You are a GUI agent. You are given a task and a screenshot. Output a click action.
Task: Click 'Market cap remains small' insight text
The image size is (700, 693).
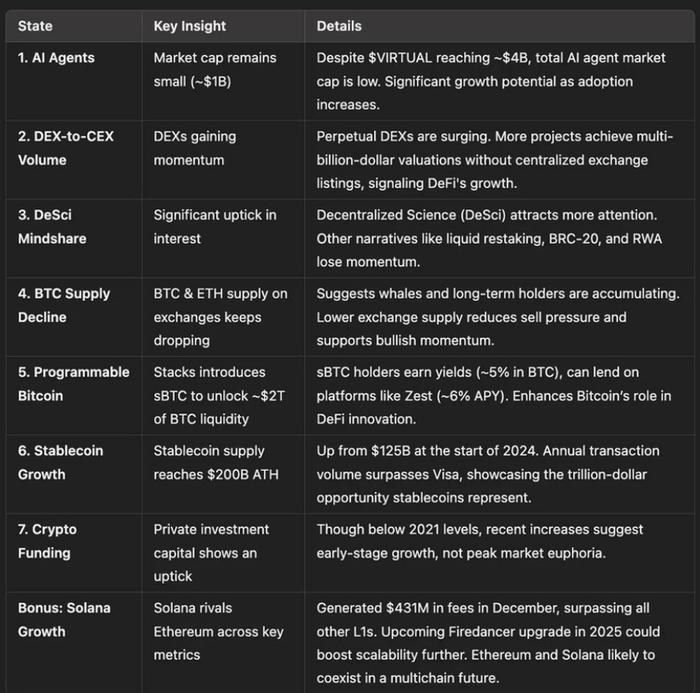click(215, 70)
